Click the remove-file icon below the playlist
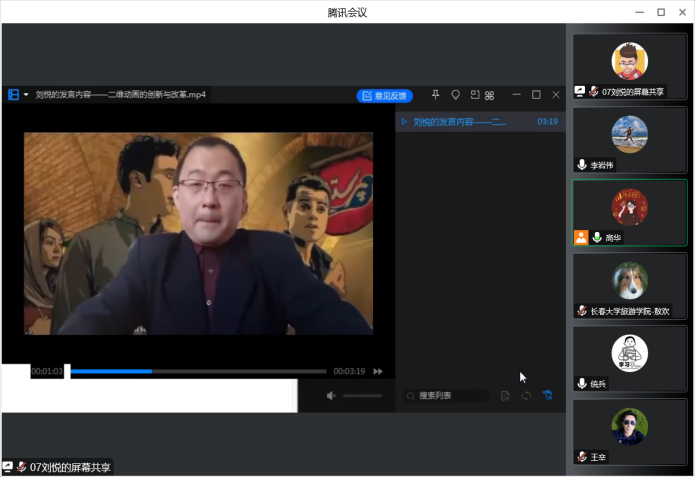The height and width of the screenshot is (477, 695). point(505,395)
